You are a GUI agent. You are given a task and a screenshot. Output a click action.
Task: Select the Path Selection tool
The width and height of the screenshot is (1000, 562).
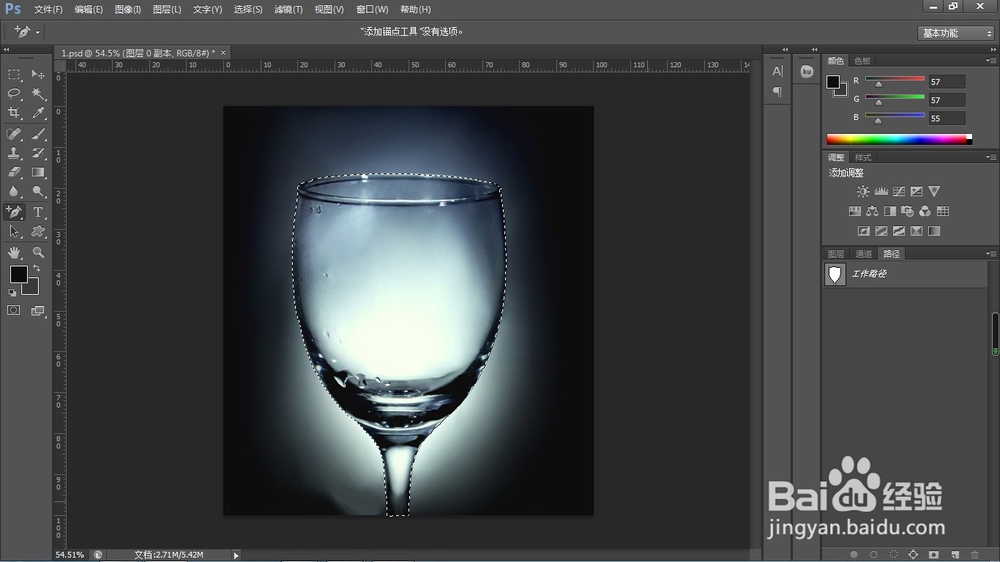(x=13, y=232)
